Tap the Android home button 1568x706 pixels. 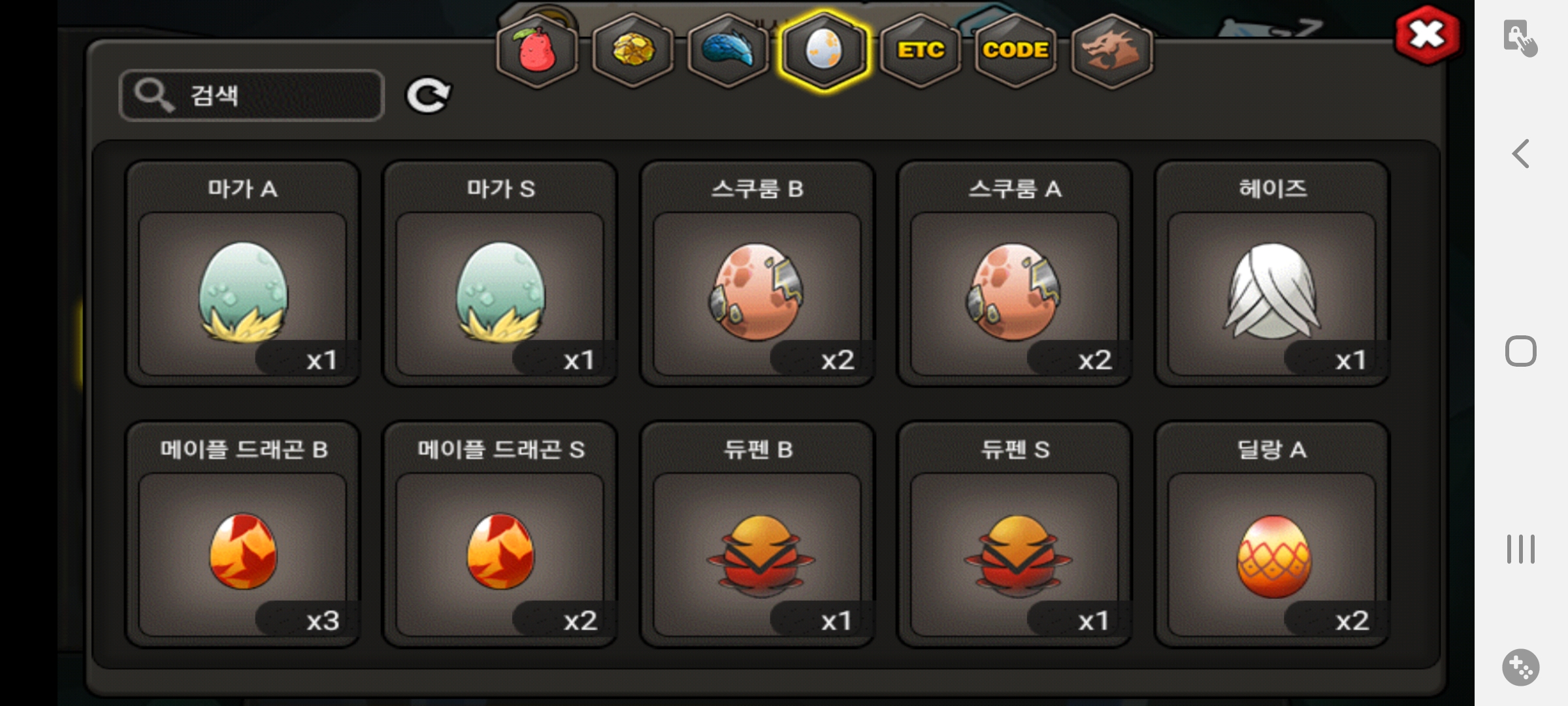pos(1521,352)
